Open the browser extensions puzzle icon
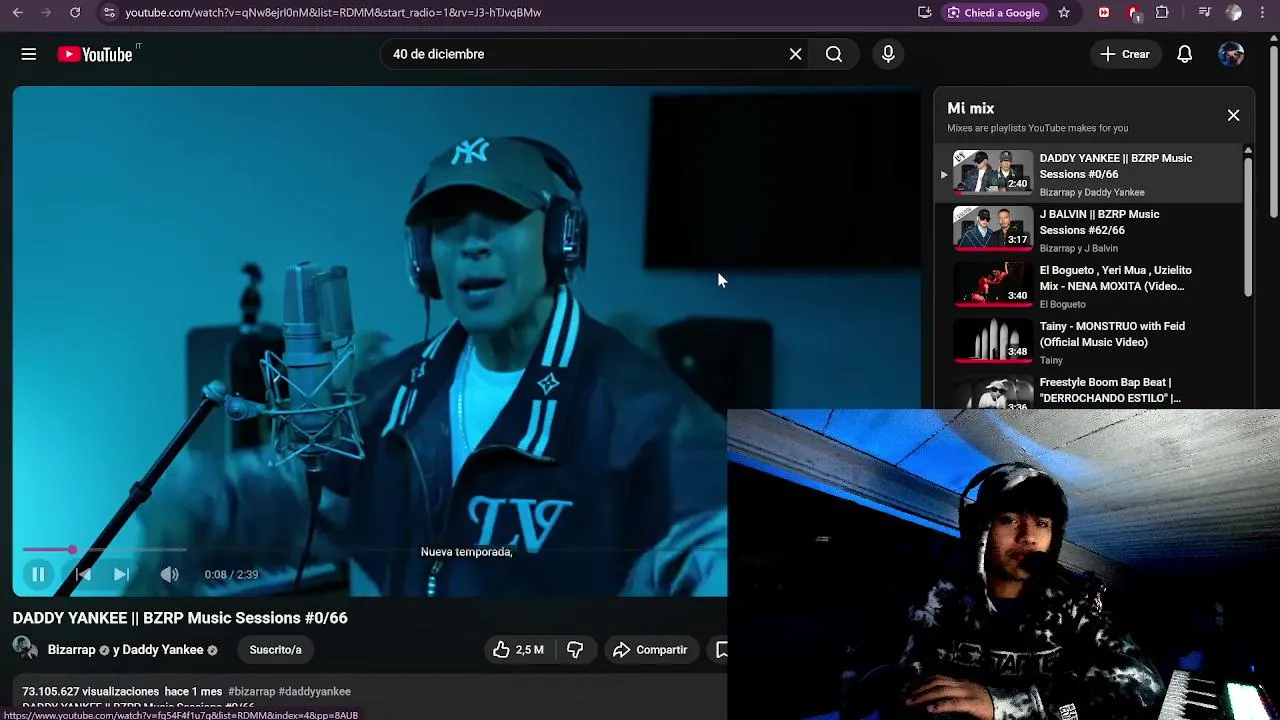Viewport: 1280px width, 720px height. click(x=1162, y=12)
